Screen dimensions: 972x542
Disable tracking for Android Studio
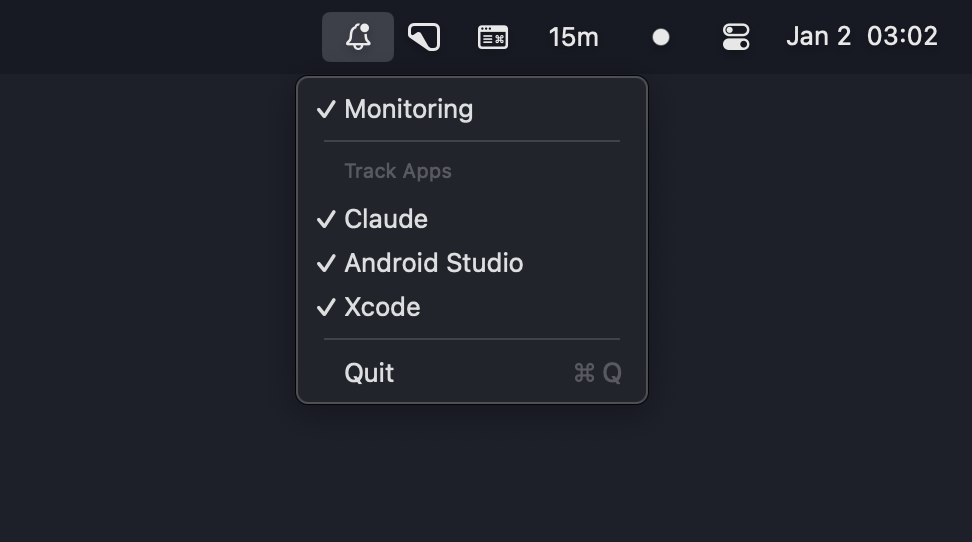tap(434, 264)
